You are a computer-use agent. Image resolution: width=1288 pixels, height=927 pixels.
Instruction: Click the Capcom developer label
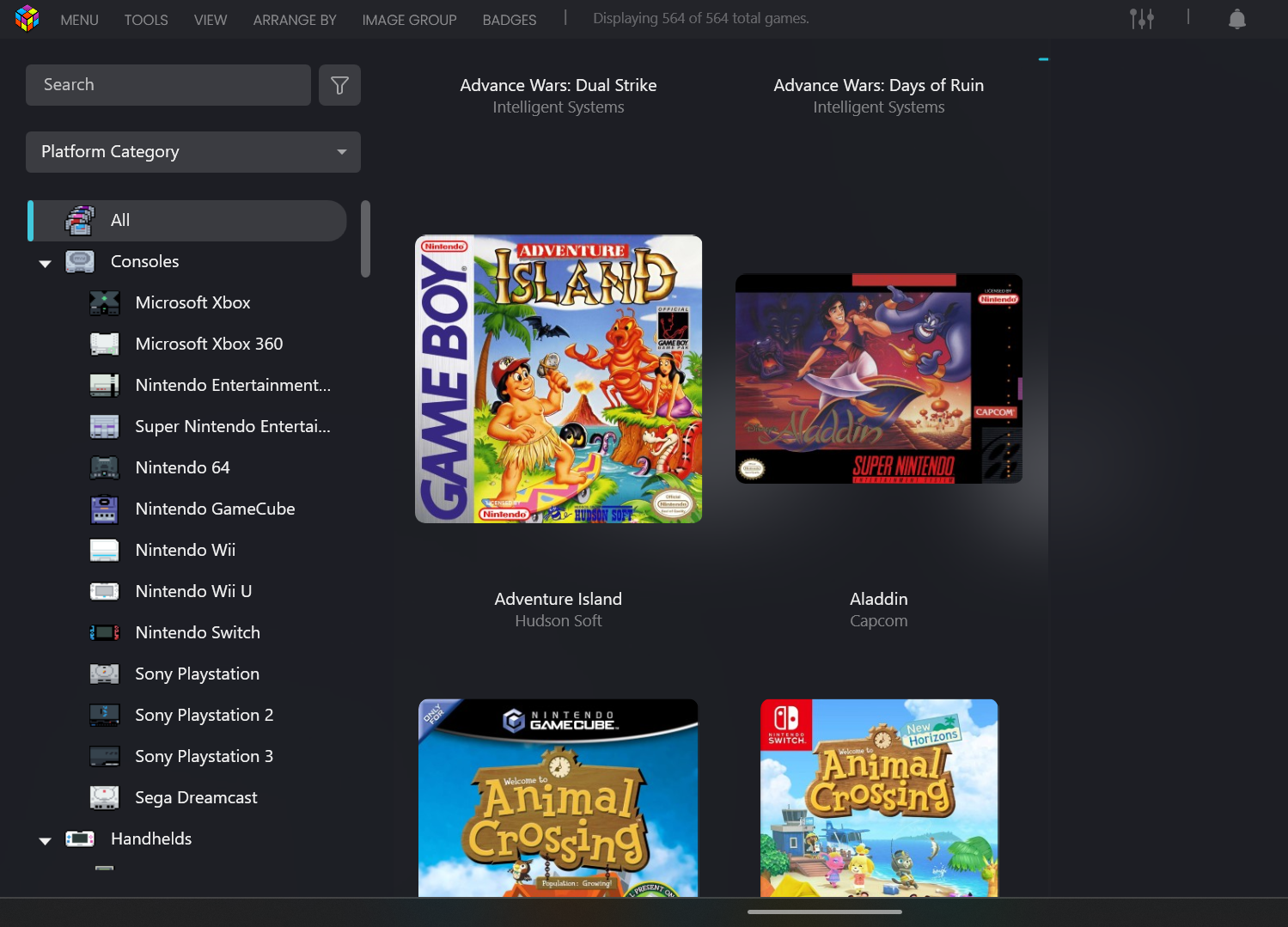point(879,620)
